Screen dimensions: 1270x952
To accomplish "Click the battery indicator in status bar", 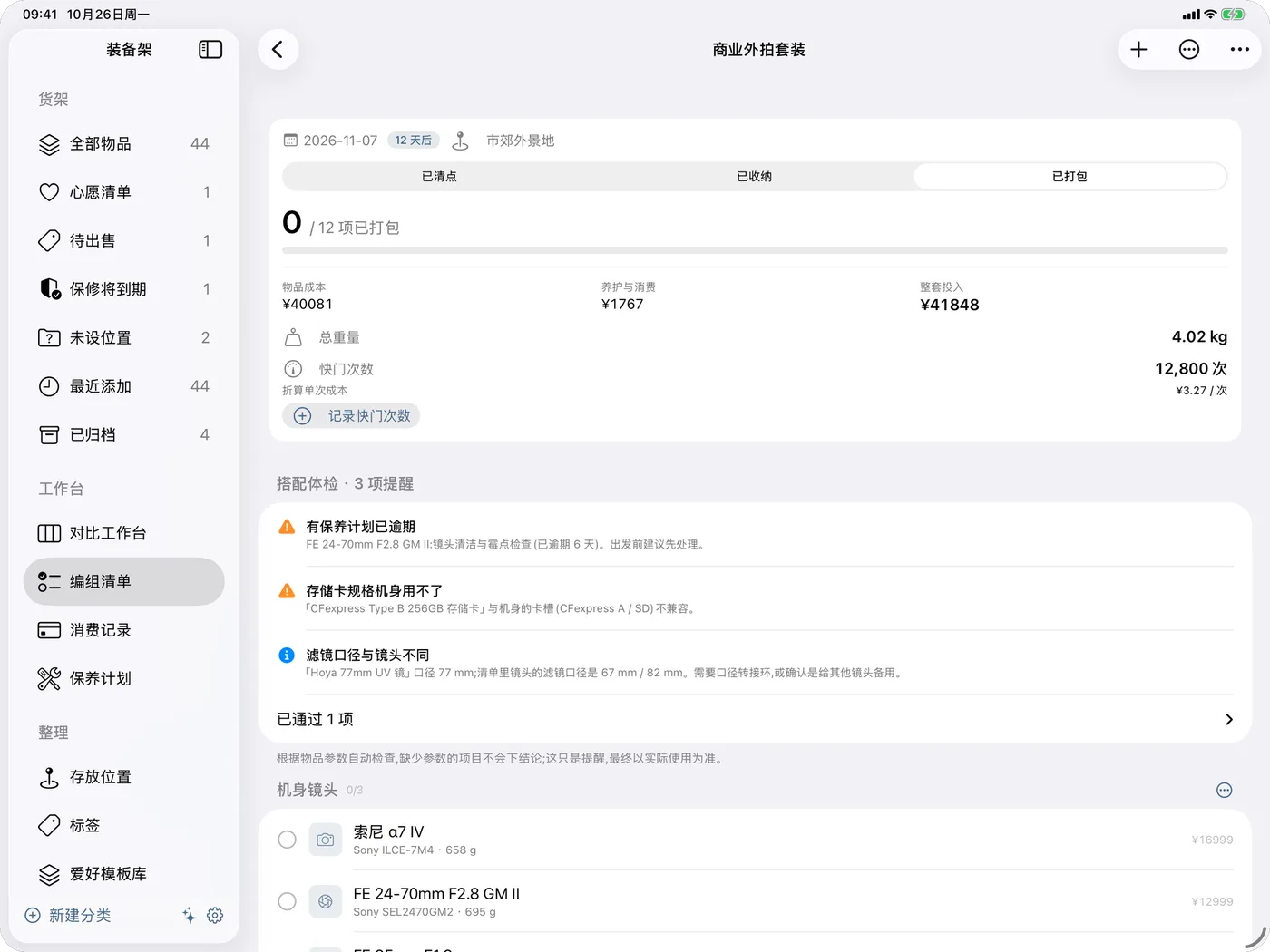I will (1234, 15).
